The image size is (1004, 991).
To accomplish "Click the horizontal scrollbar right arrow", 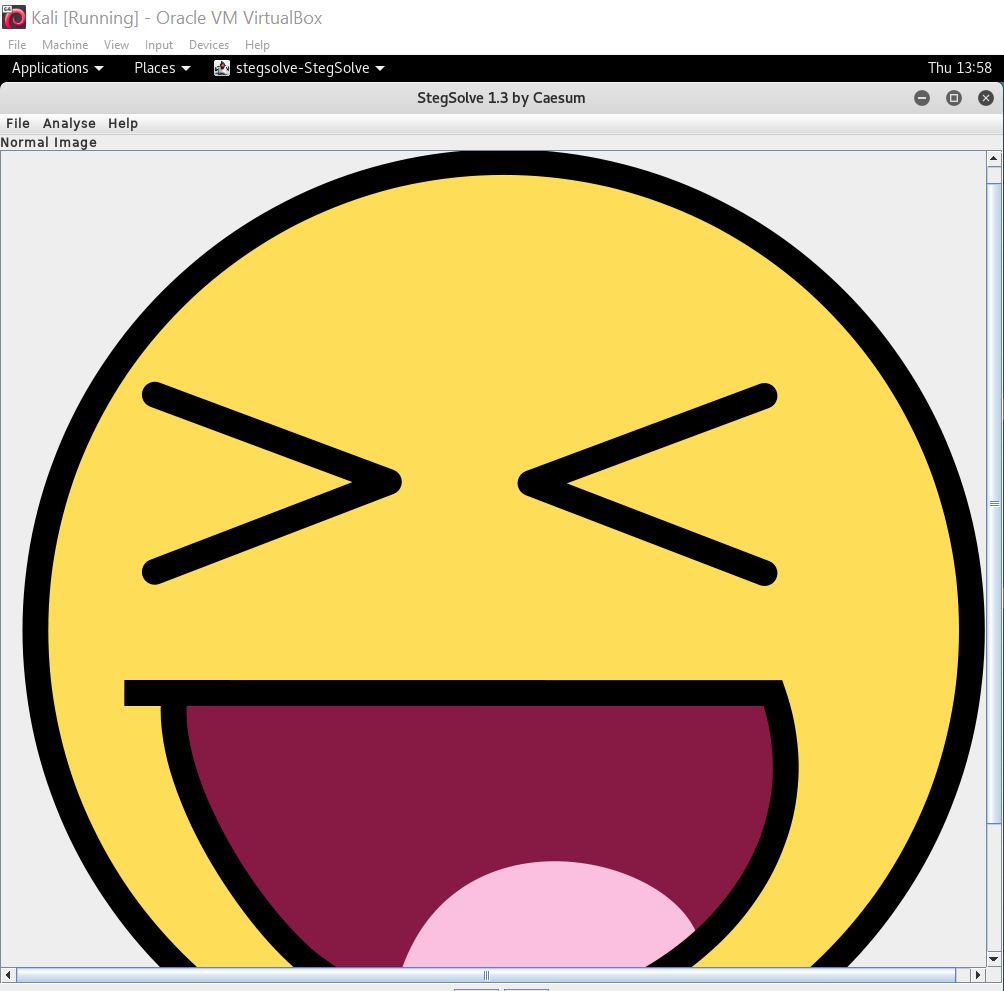I will (x=978, y=975).
